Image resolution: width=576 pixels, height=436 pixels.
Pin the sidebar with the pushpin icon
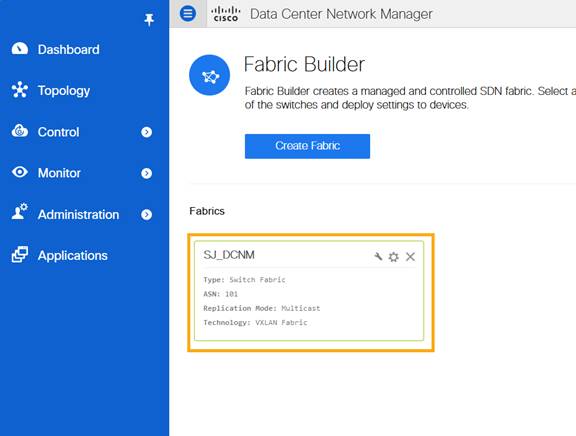click(149, 20)
